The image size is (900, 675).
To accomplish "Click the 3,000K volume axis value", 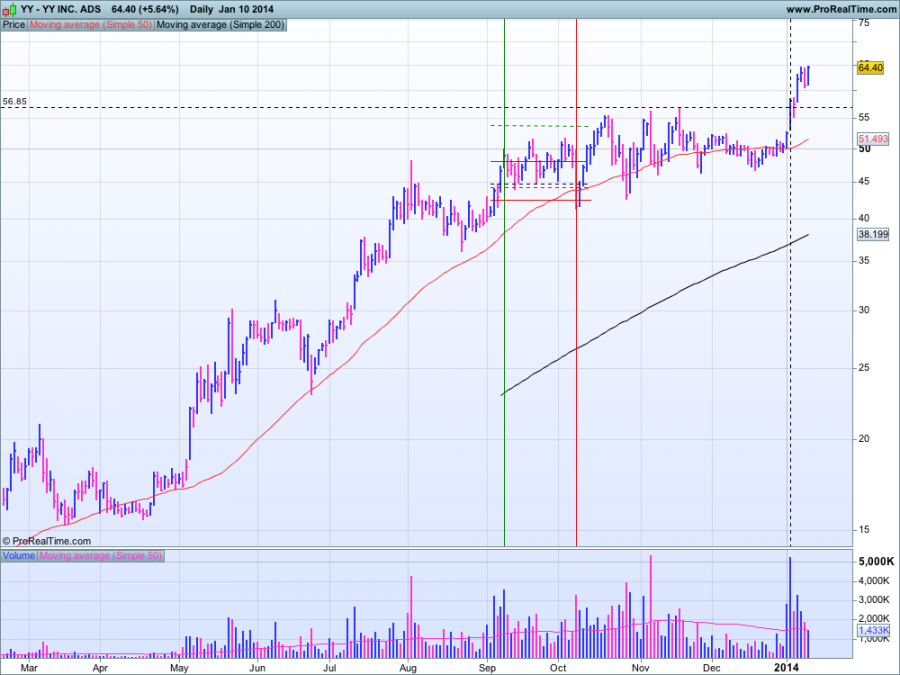I will click(874, 600).
